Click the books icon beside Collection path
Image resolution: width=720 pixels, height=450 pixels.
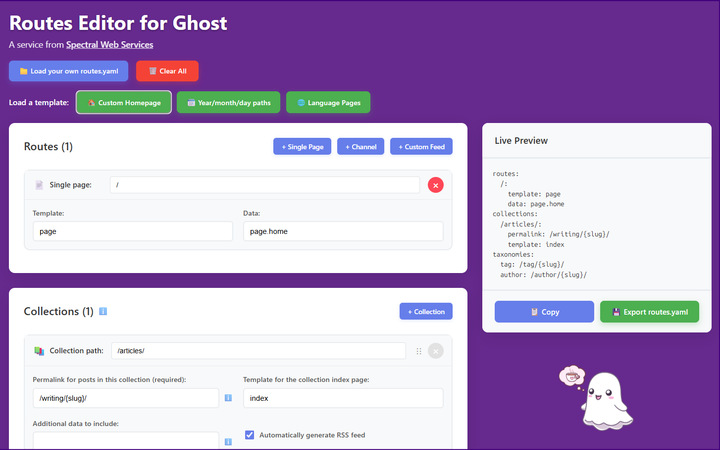point(39,351)
